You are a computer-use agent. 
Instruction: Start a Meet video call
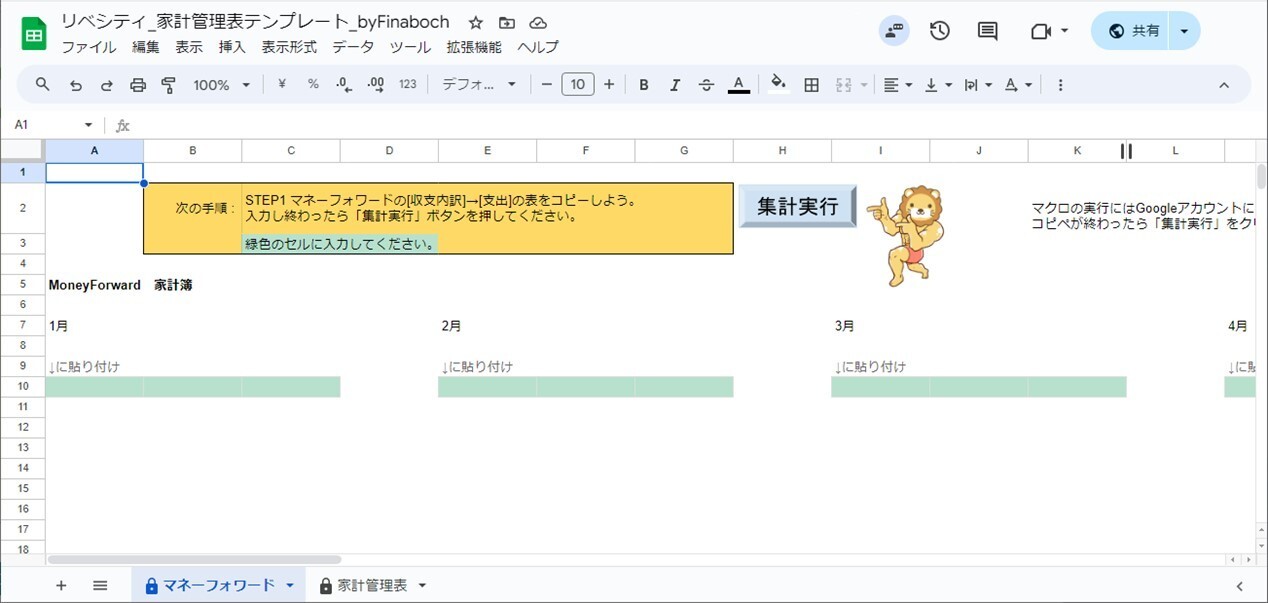[x=1041, y=31]
